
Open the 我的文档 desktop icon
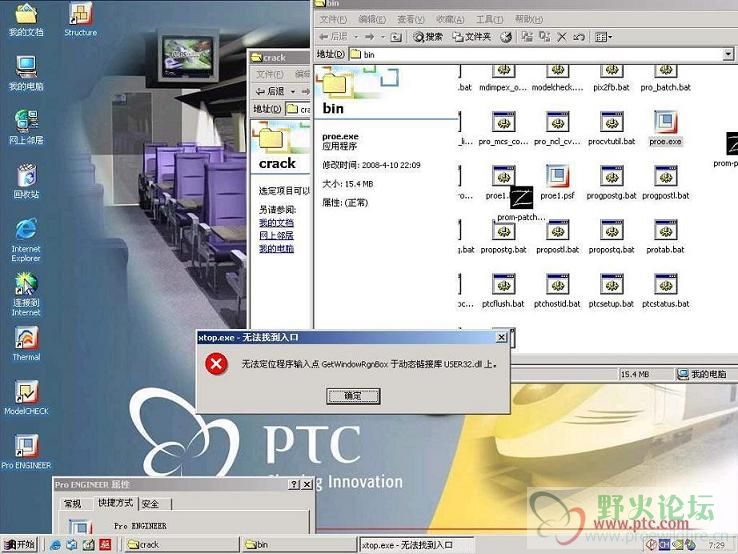click(x=26, y=19)
